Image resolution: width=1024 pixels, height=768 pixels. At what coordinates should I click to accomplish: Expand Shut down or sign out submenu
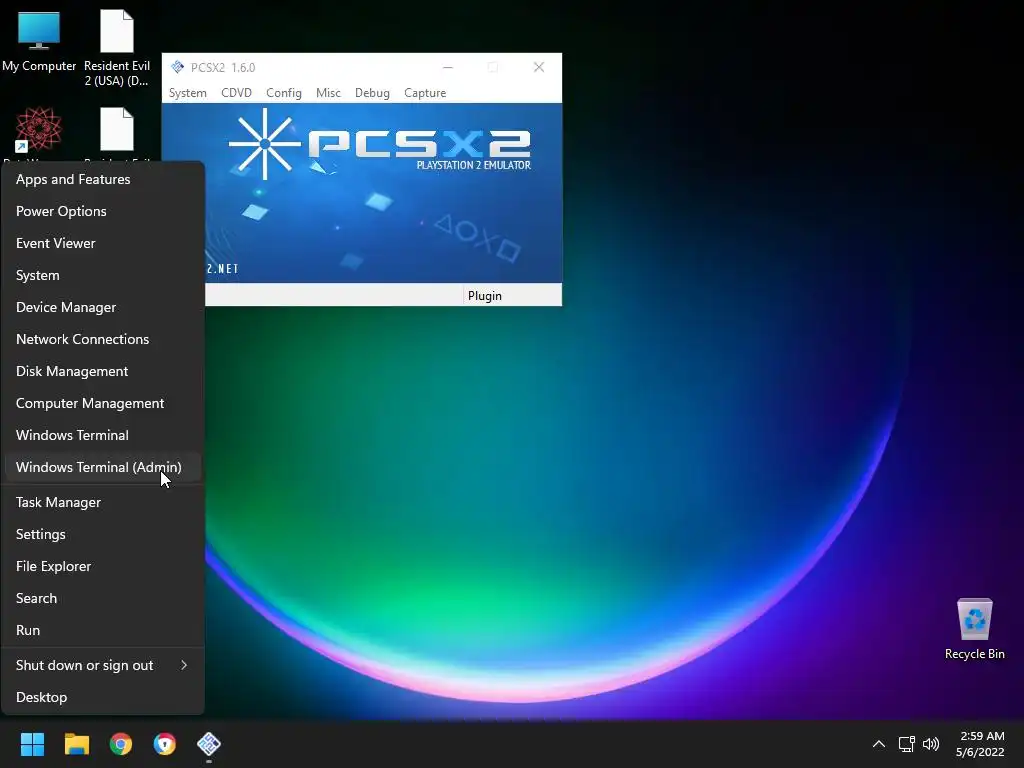(x=103, y=665)
